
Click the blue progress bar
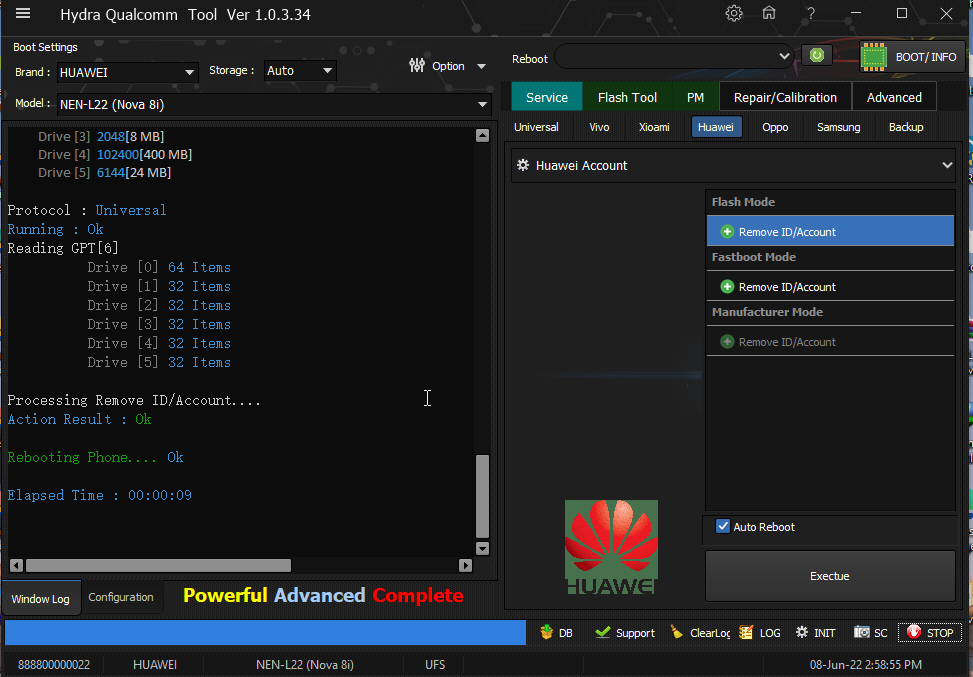pos(266,632)
